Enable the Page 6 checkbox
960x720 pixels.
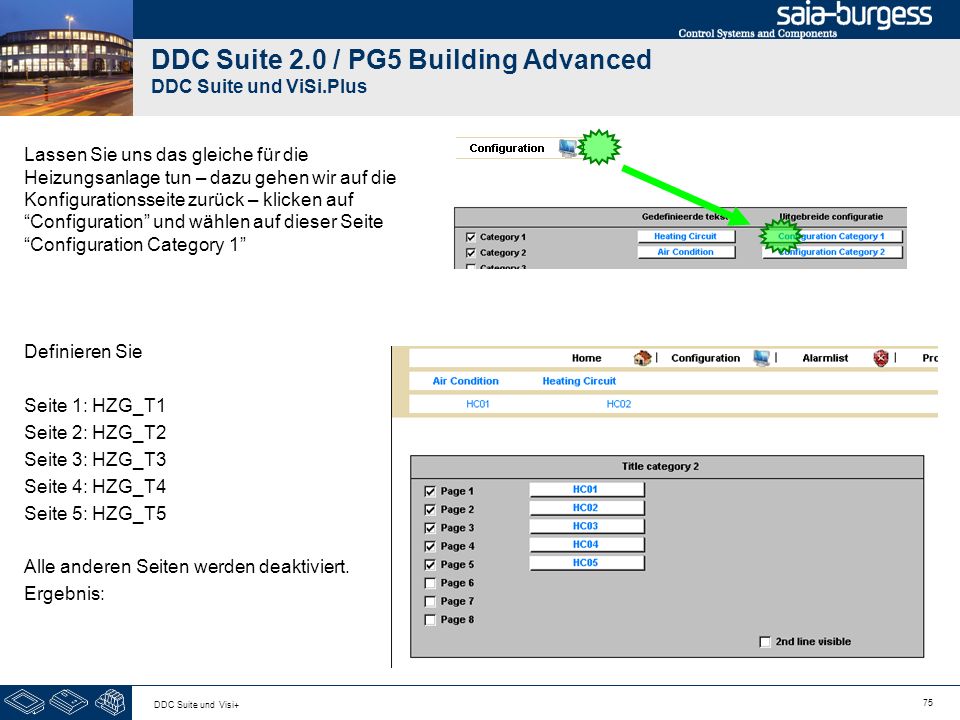click(430, 583)
